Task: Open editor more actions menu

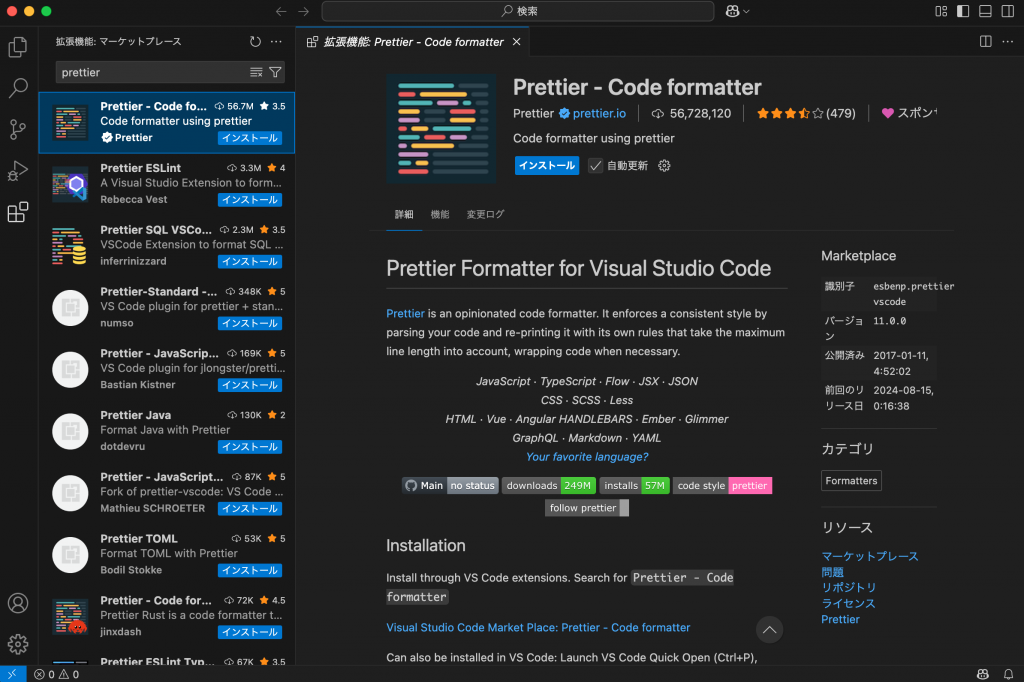Action: (1008, 41)
